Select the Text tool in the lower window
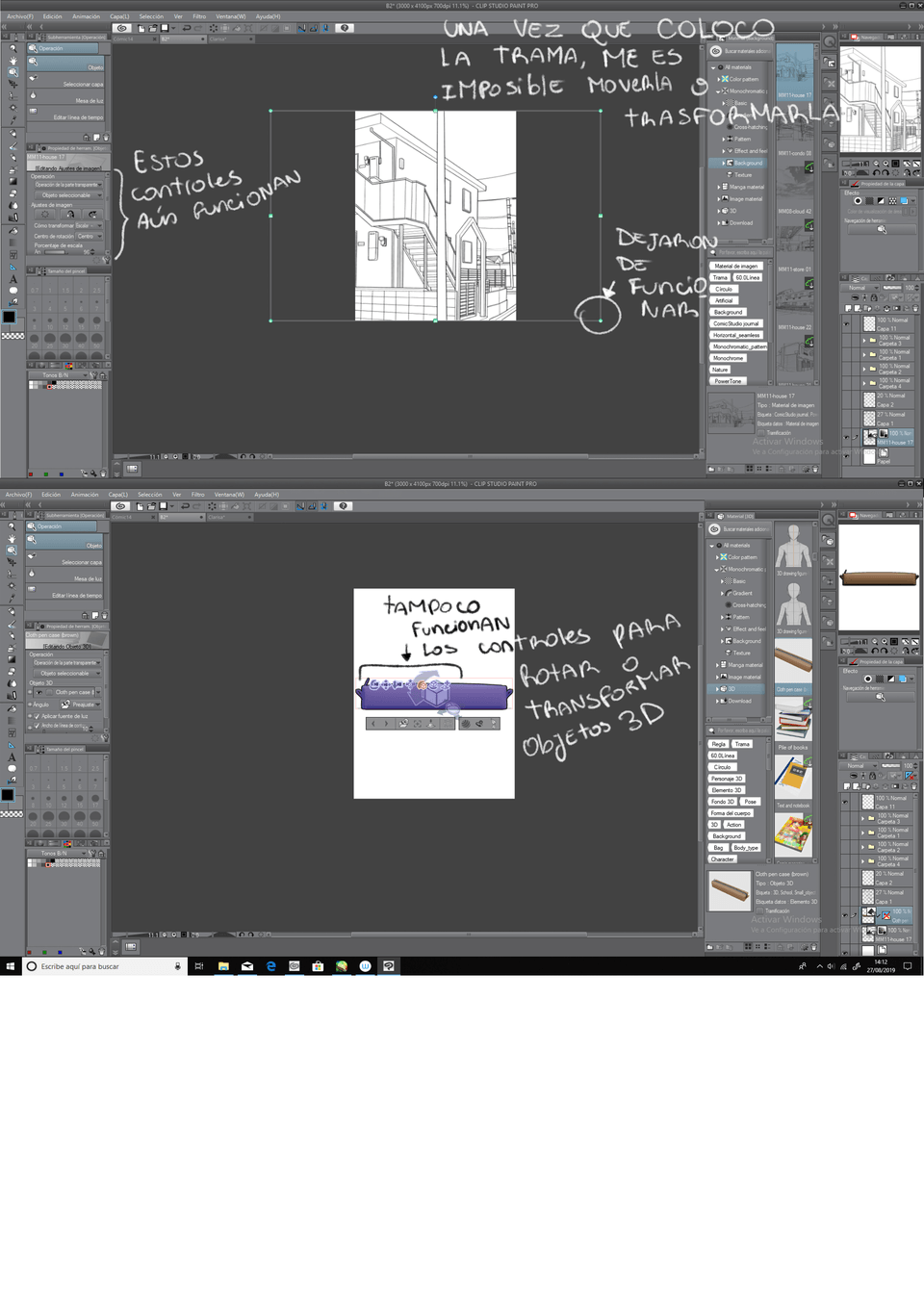This screenshot has width=924, height=1307. [13, 757]
